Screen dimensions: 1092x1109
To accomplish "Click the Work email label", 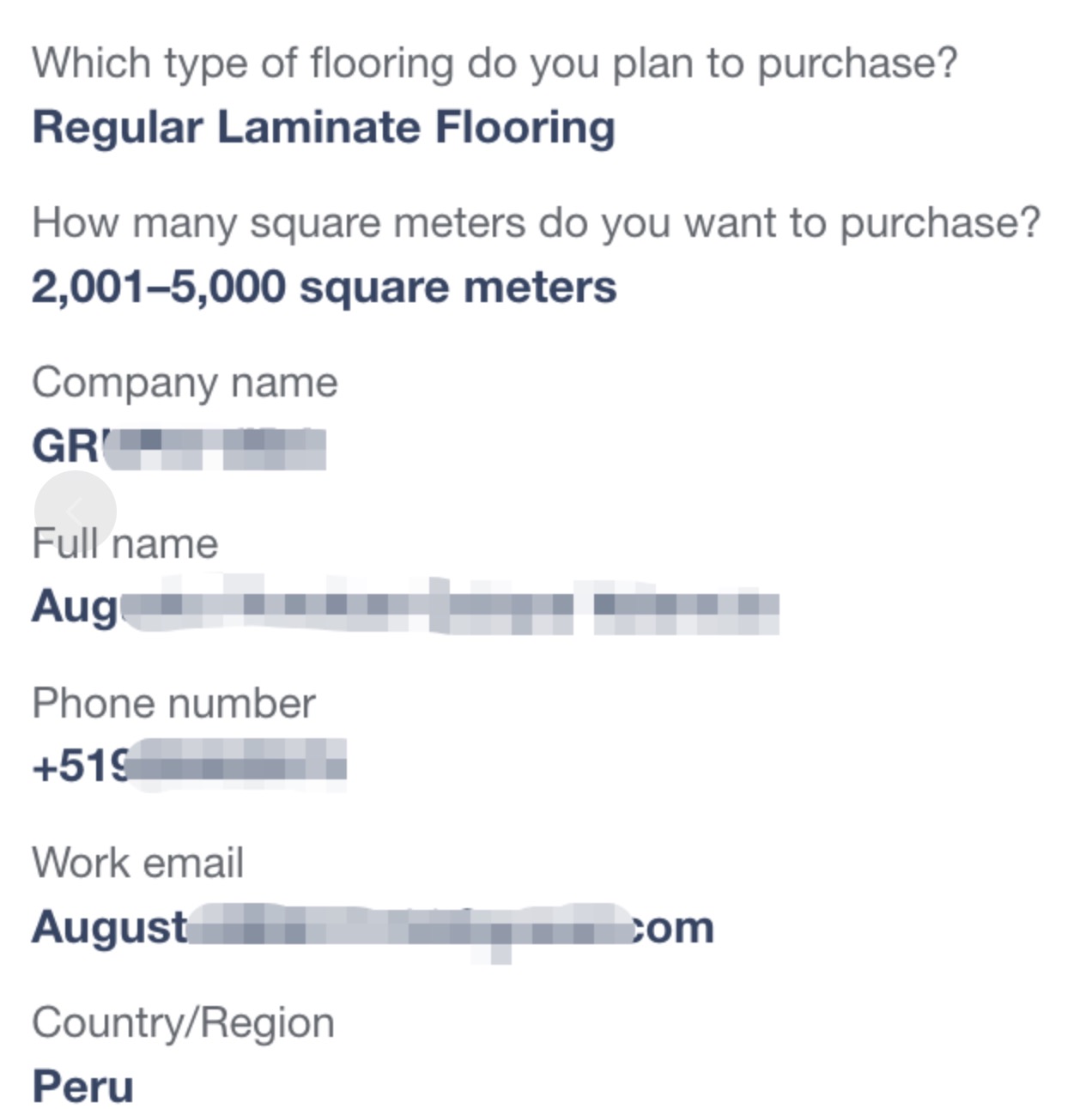I will [x=137, y=863].
